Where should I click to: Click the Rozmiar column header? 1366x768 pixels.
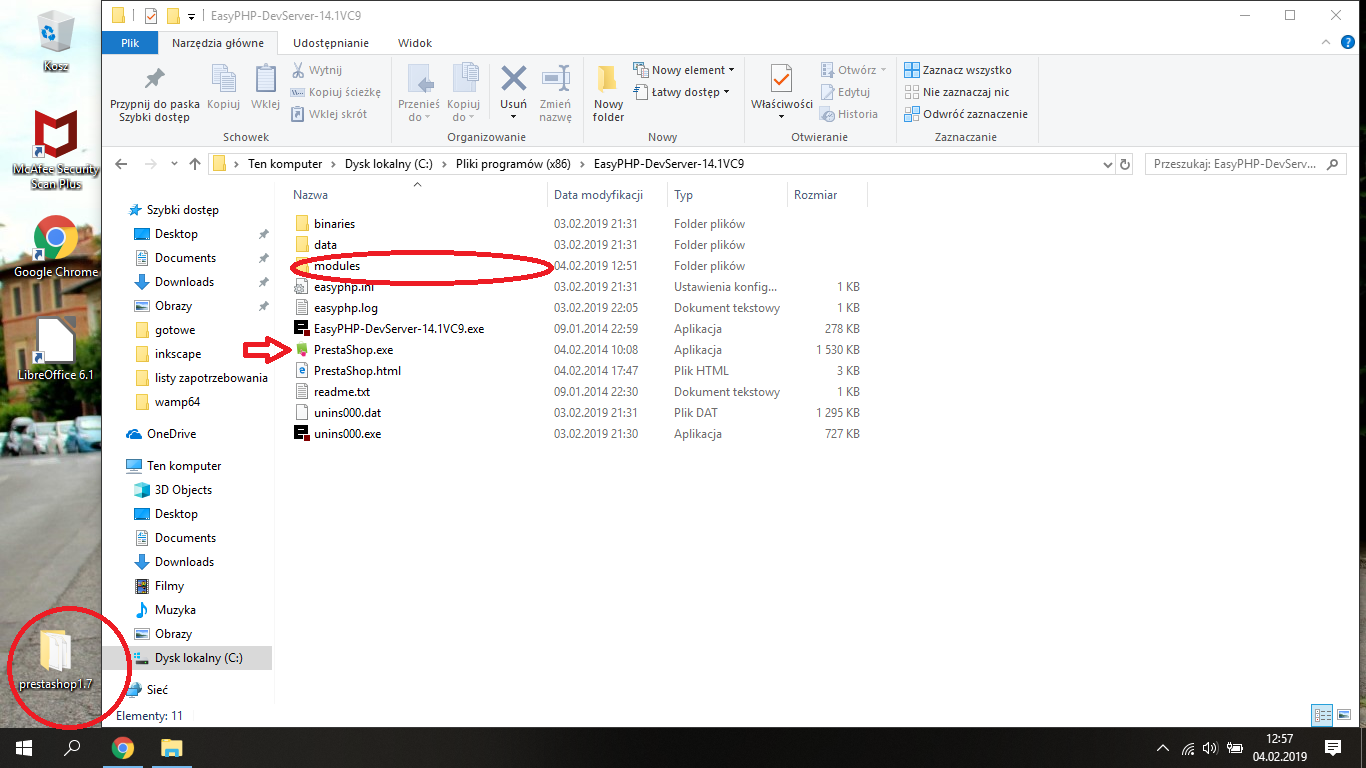click(x=827, y=195)
